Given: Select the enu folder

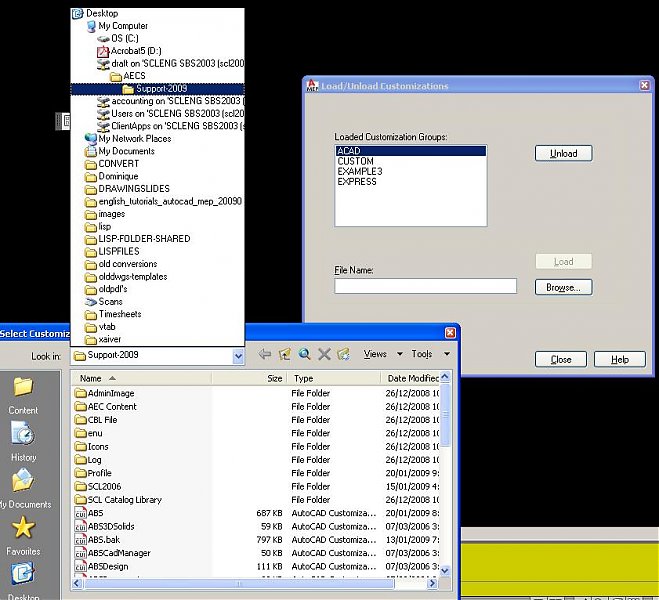Looking at the screenshot, I should 88,433.
